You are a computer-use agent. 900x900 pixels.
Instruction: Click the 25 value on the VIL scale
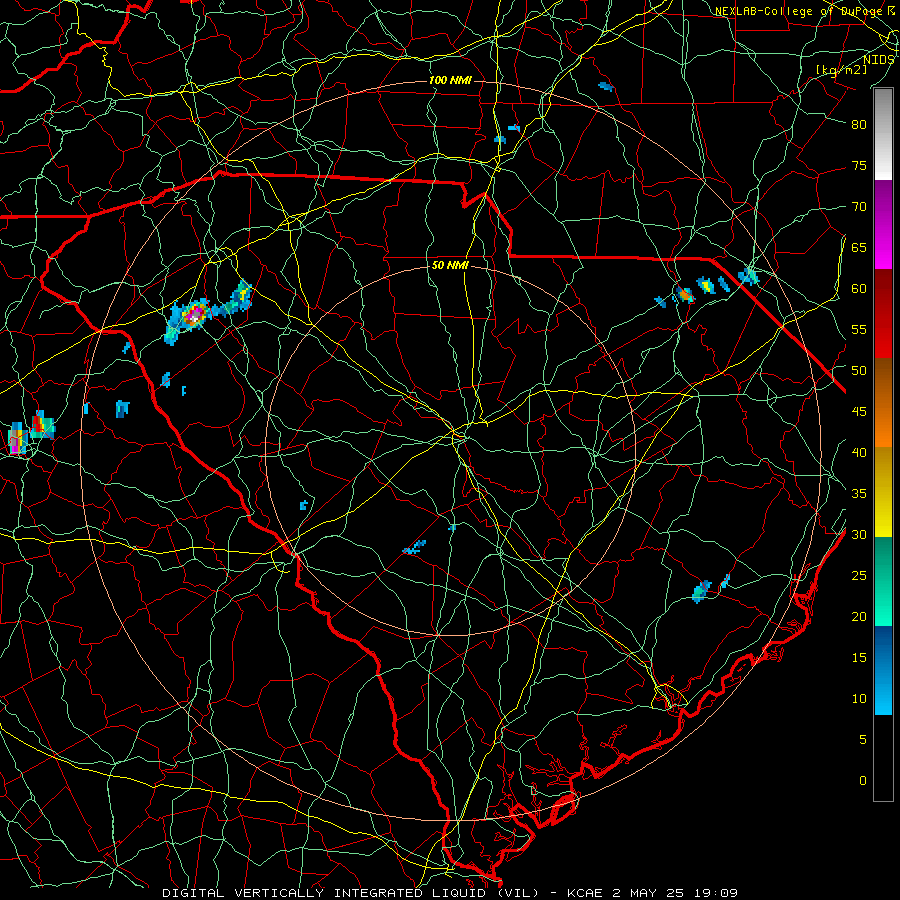pyautogui.click(x=859, y=576)
